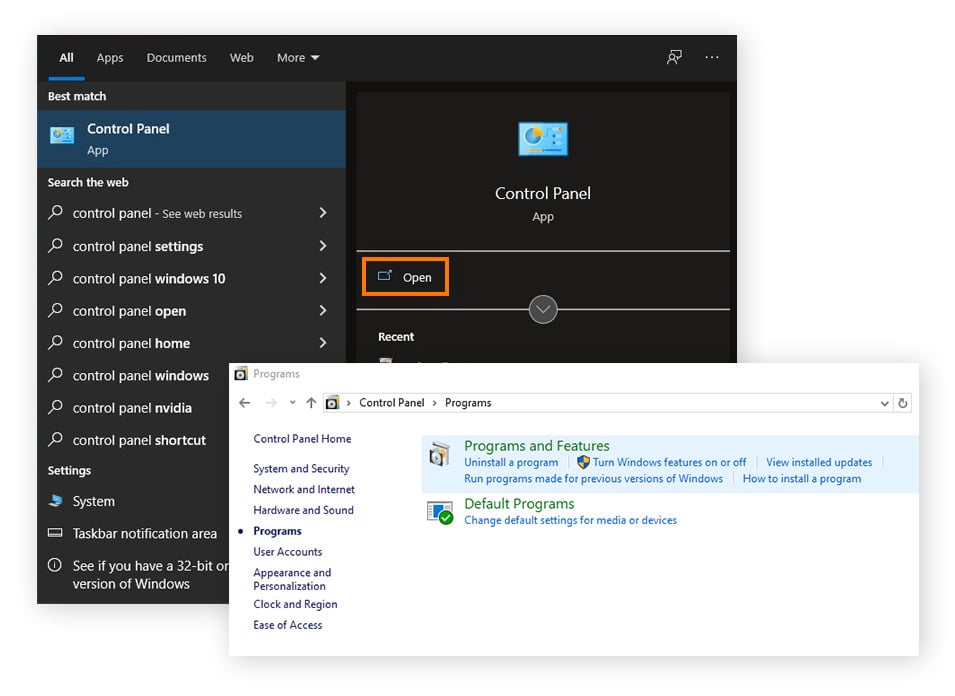Click the Uninstall a program link
Screen dimensions: 955x696
coord(511,462)
